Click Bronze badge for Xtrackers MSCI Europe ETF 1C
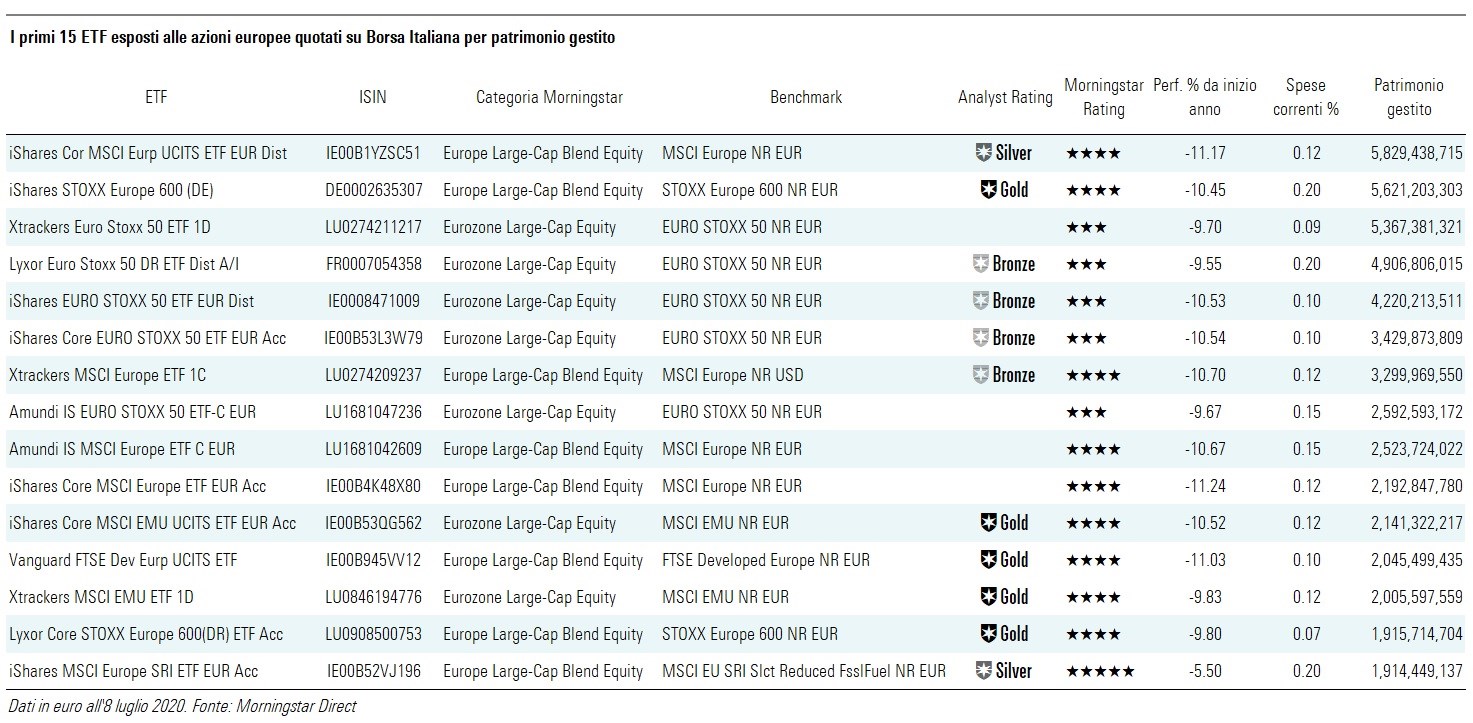Screen dimensions: 1473x723 (x=1004, y=375)
